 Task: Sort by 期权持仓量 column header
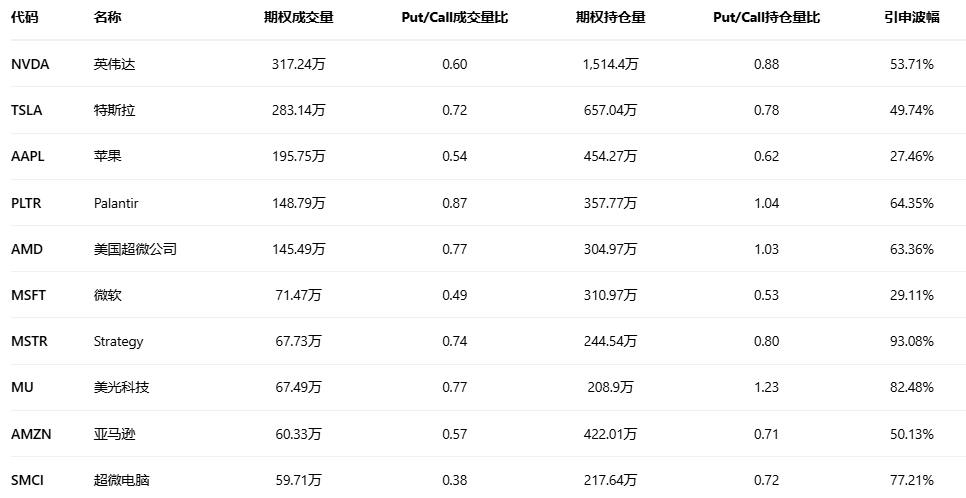tap(610, 18)
